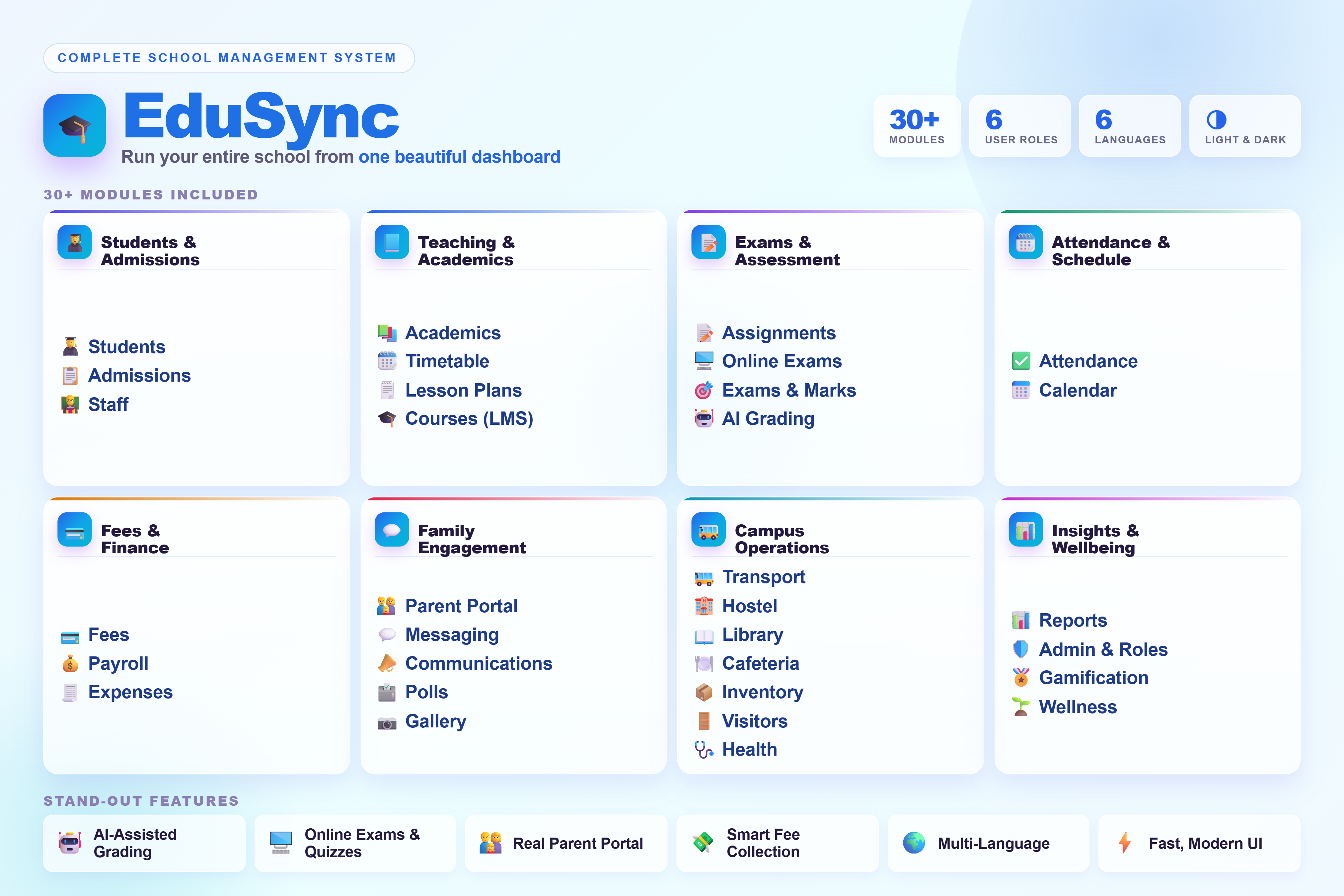Open the Timetable module
The height and width of the screenshot is (896, 1344).
(447, 361)
